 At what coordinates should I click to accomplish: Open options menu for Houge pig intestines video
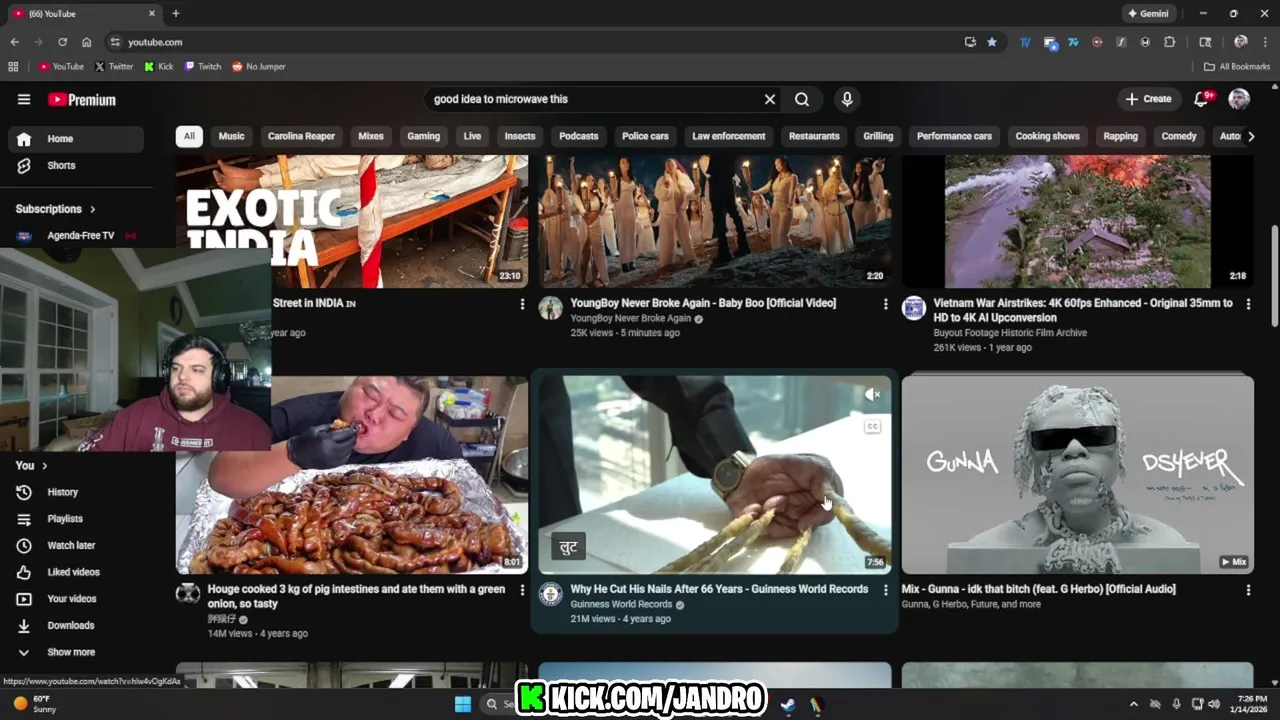click(522, 590)
